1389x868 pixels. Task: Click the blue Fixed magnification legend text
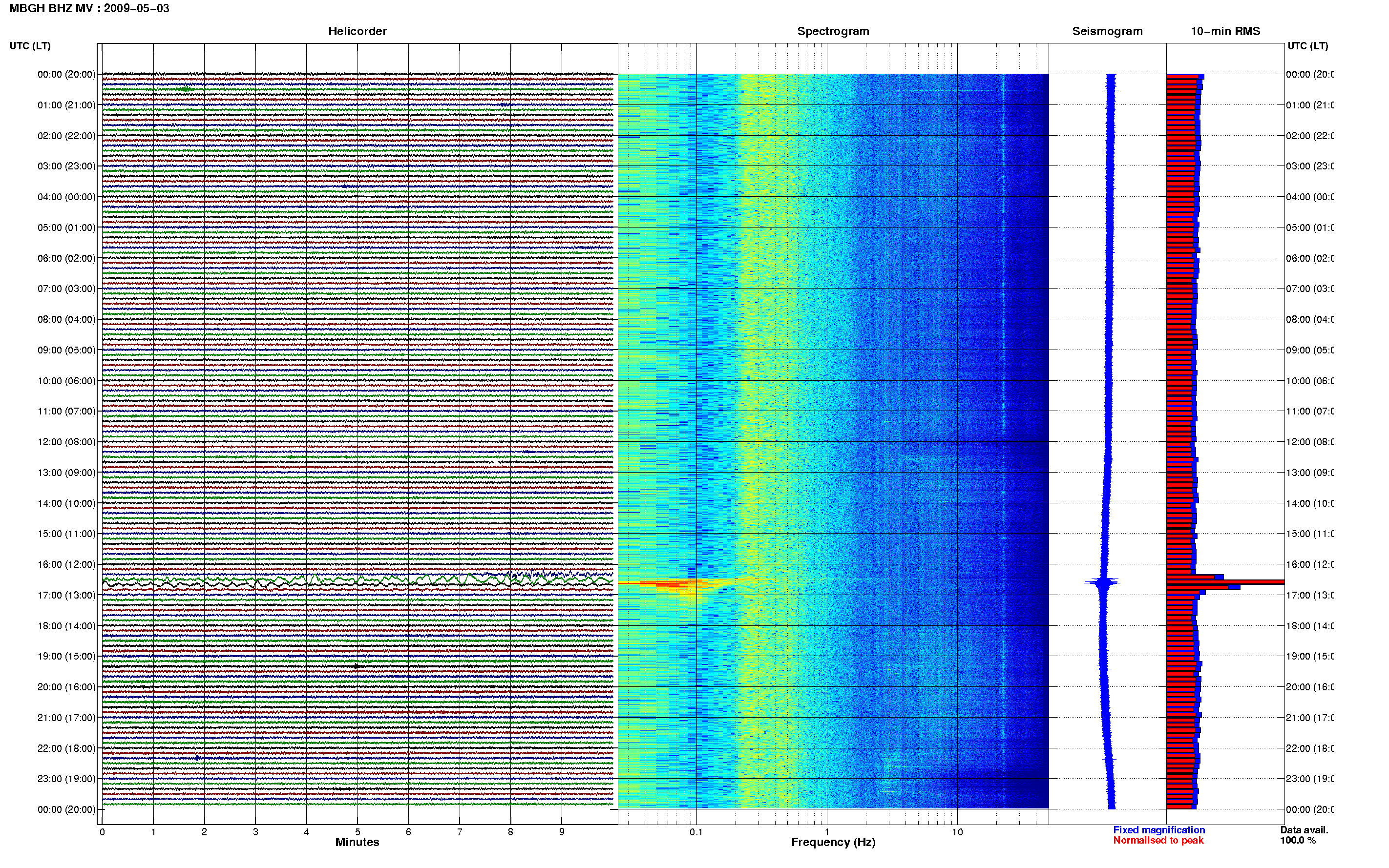coord(1159,830)
